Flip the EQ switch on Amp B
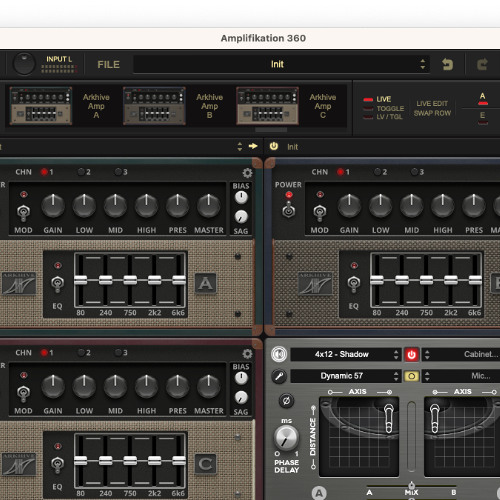 [x=354, y=284]
